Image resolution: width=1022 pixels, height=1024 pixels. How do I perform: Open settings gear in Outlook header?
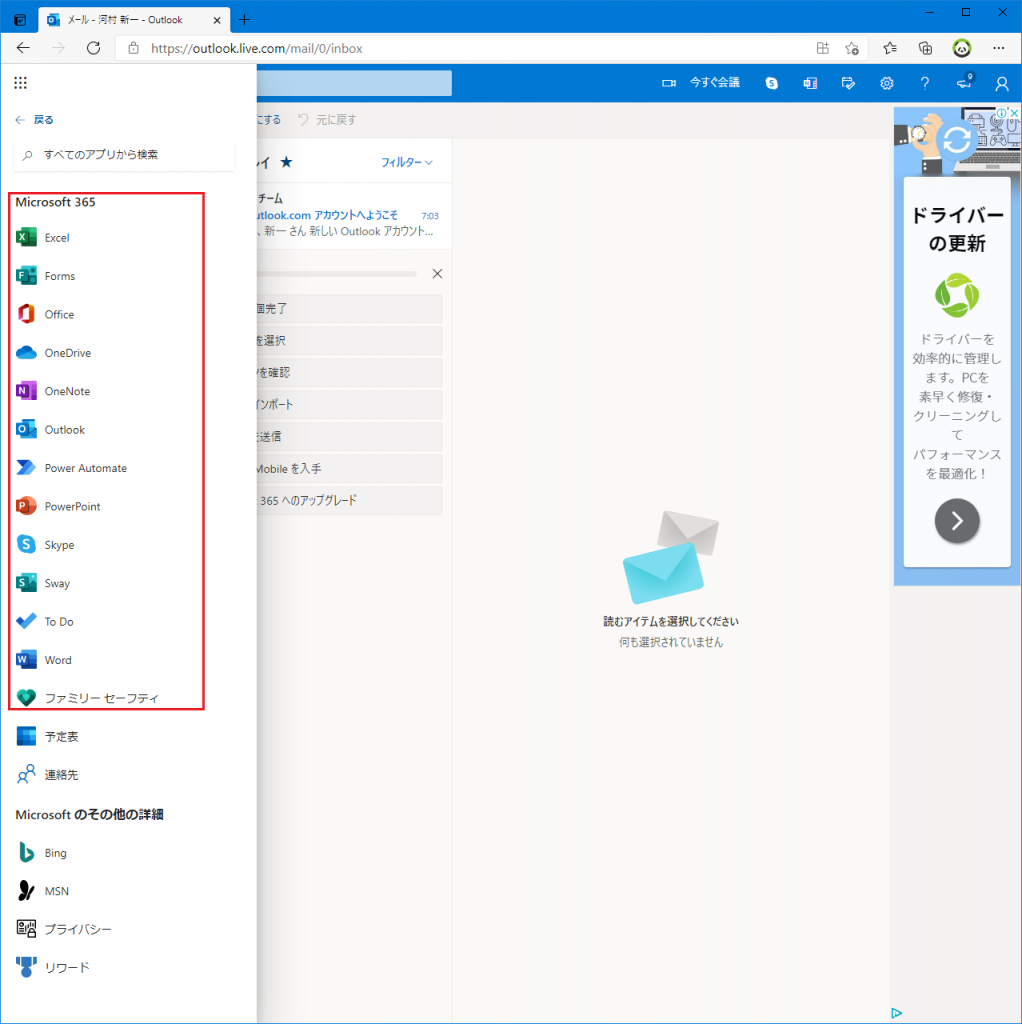(x=886, y=83)
